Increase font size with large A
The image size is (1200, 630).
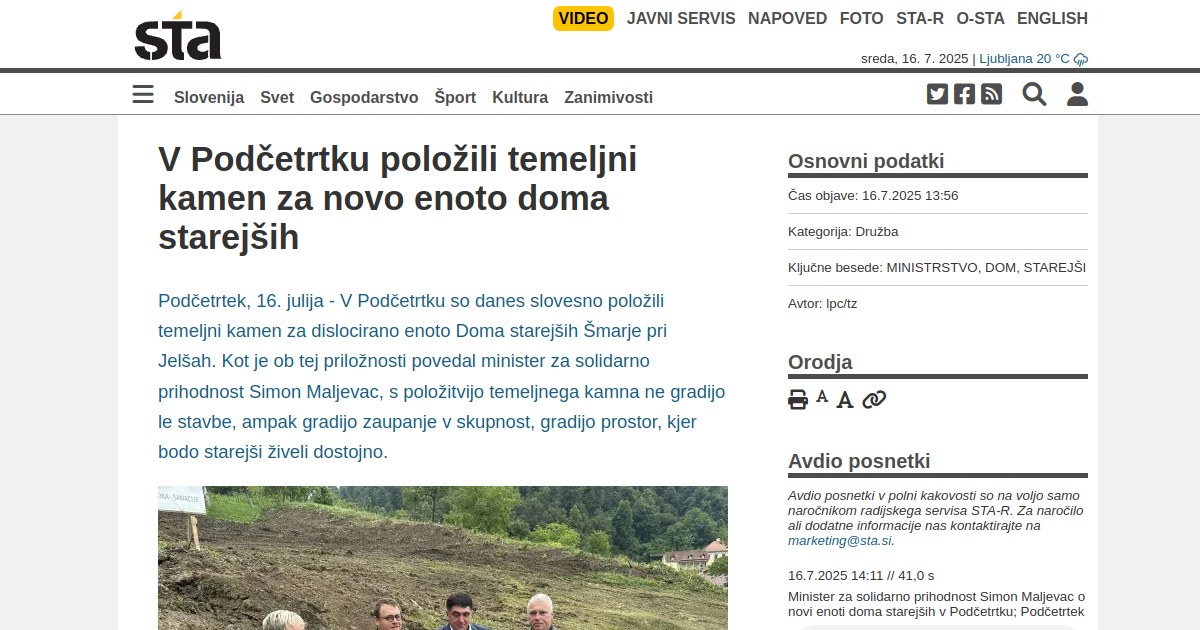pos(845,400)
